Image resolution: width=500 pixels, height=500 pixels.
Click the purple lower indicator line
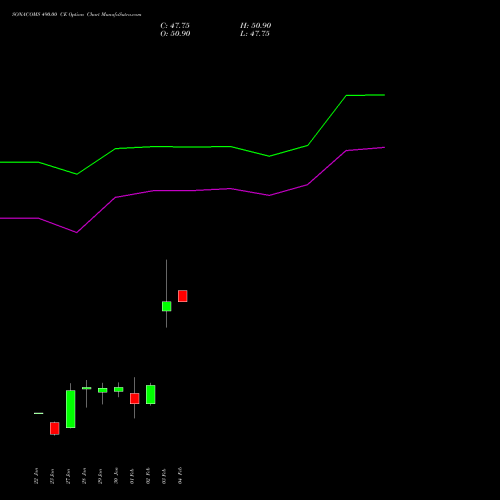192,190
